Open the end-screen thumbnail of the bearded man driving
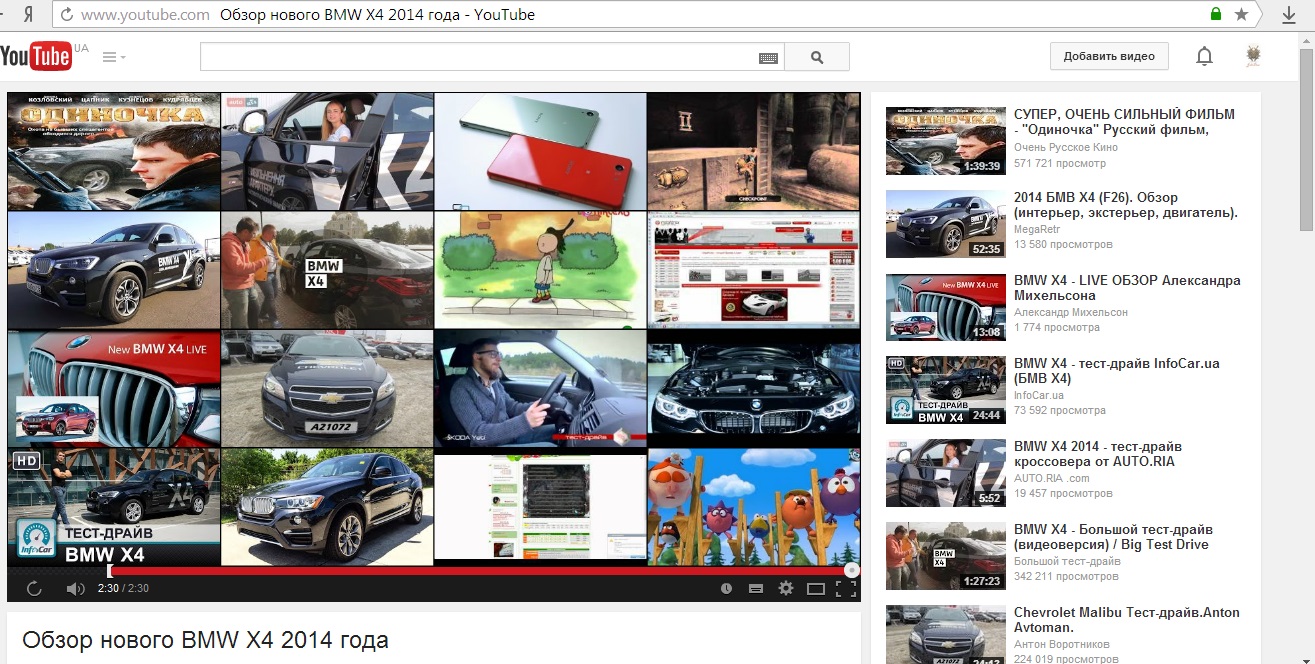The image size is (1315, 664). pyautogui.click(x=540, y=388)
